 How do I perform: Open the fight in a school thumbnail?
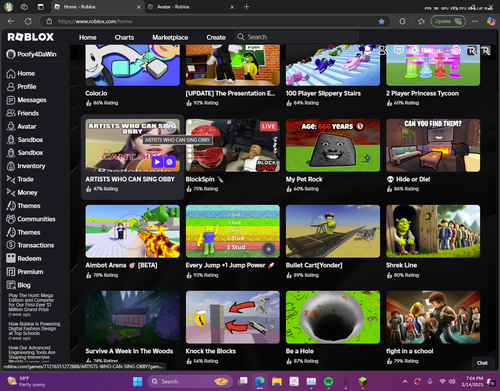pyautogui.click(x=433, y=317)
